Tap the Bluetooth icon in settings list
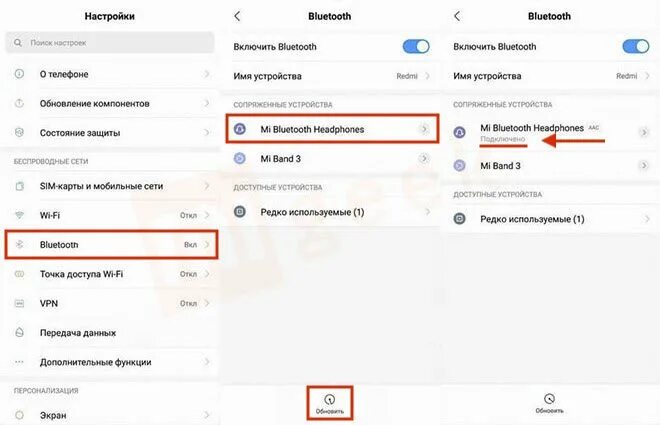This screenshot has width=660, height=425. click(x=19, y=244)
